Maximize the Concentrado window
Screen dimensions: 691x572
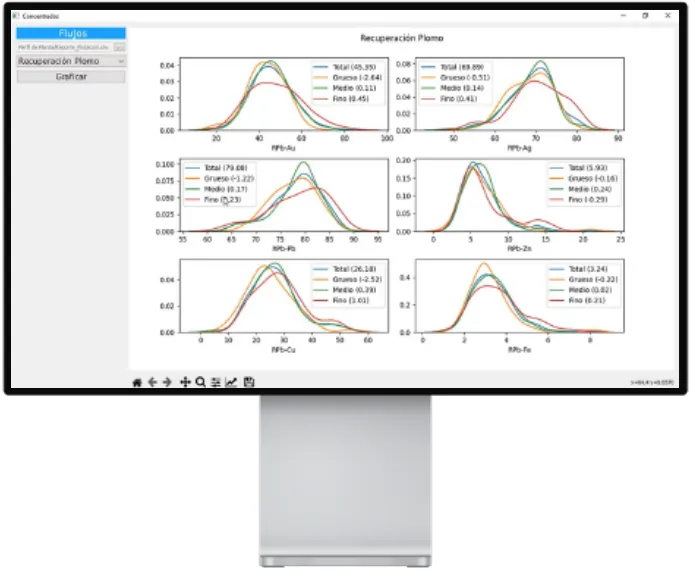[645, 16]
